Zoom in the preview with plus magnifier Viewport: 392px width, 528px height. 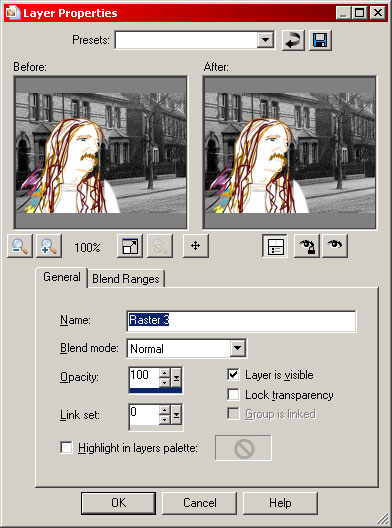49,246
